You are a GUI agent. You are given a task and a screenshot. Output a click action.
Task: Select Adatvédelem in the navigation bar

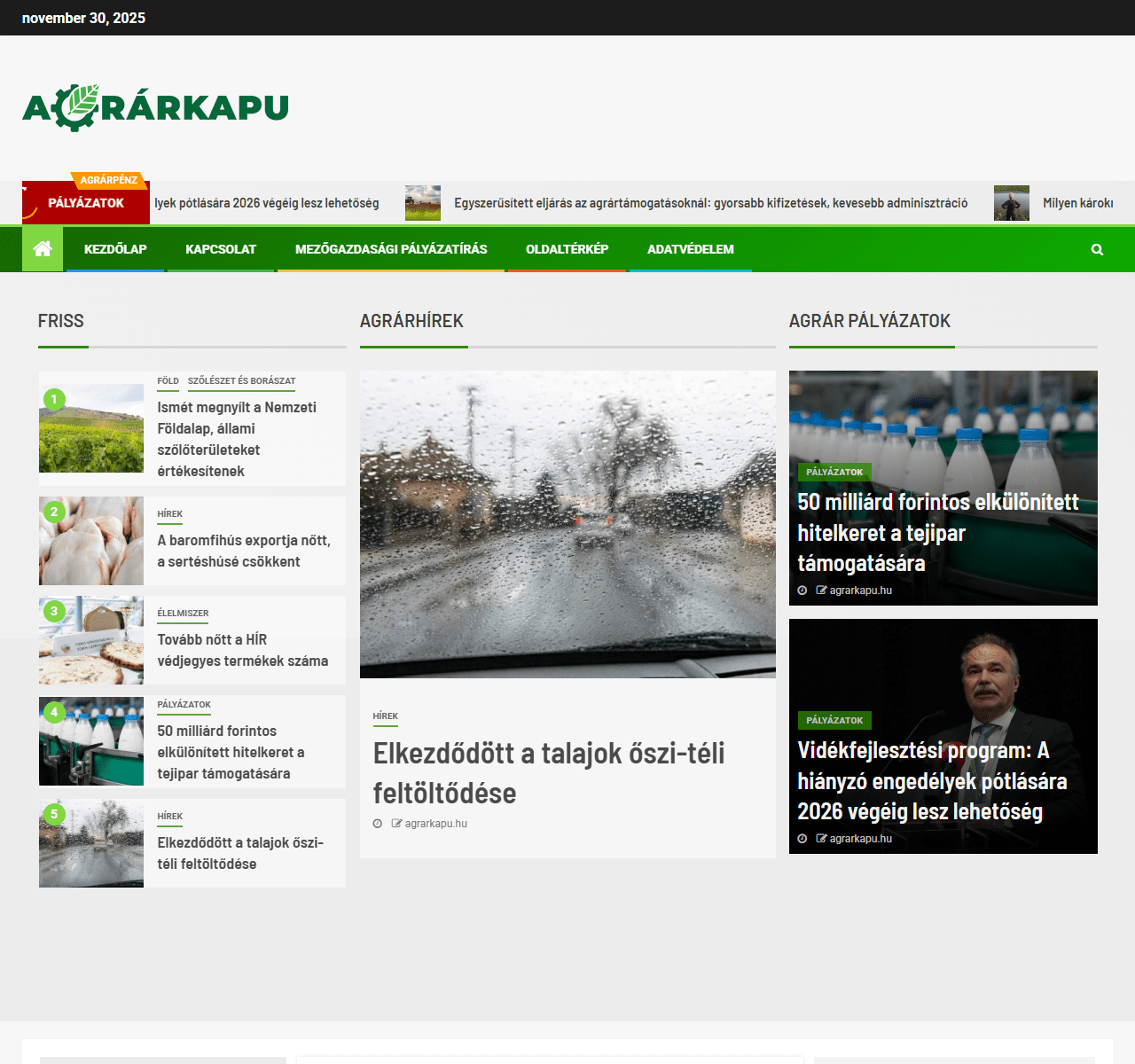[690, 249]
